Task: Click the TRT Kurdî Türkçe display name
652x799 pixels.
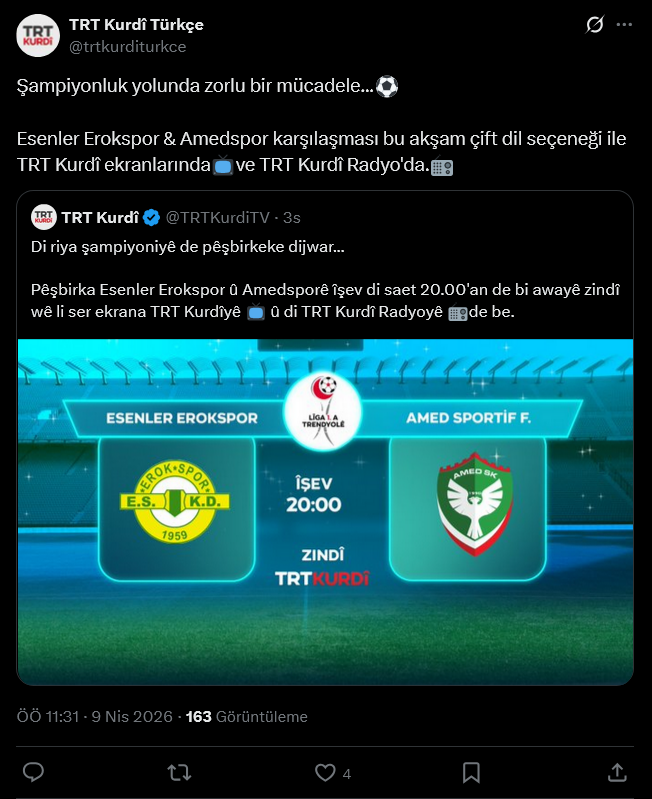Action: 136,24
